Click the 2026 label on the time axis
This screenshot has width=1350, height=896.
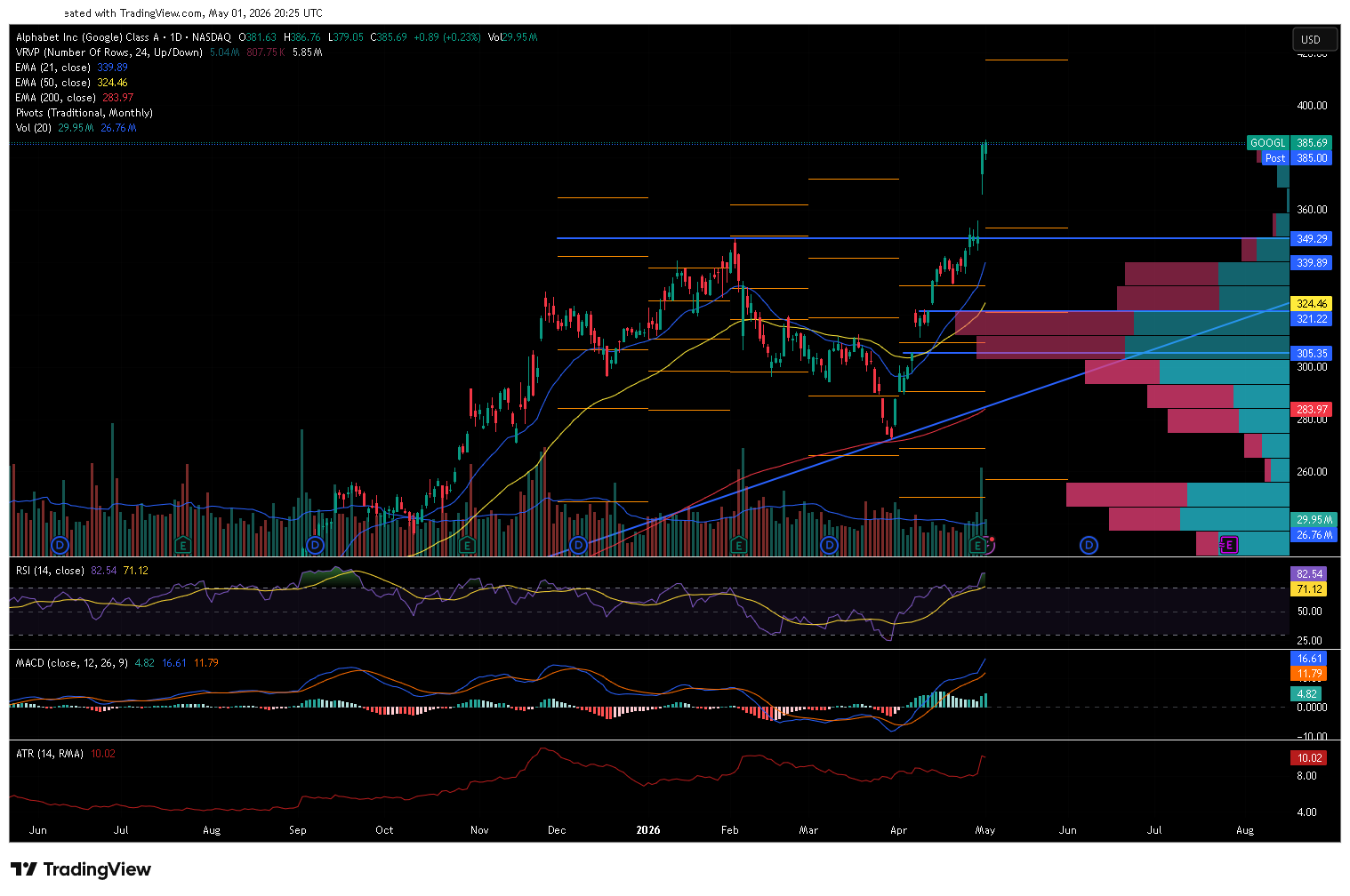coord(648,830)
